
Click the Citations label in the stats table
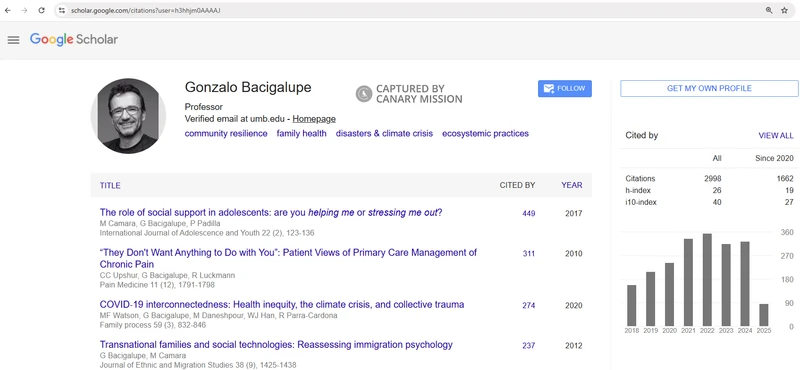click(x=640, y=179)
